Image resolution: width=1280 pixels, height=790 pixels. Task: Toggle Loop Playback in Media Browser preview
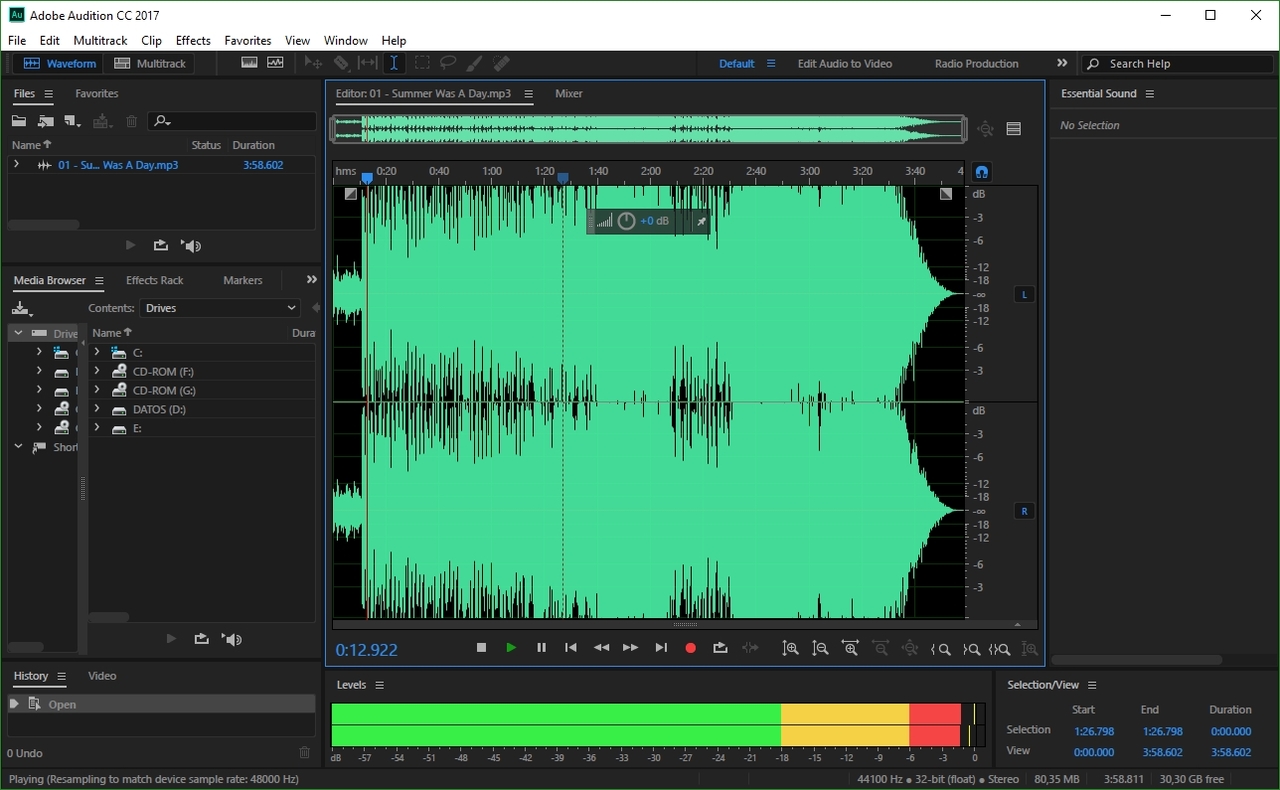(202, 639)
